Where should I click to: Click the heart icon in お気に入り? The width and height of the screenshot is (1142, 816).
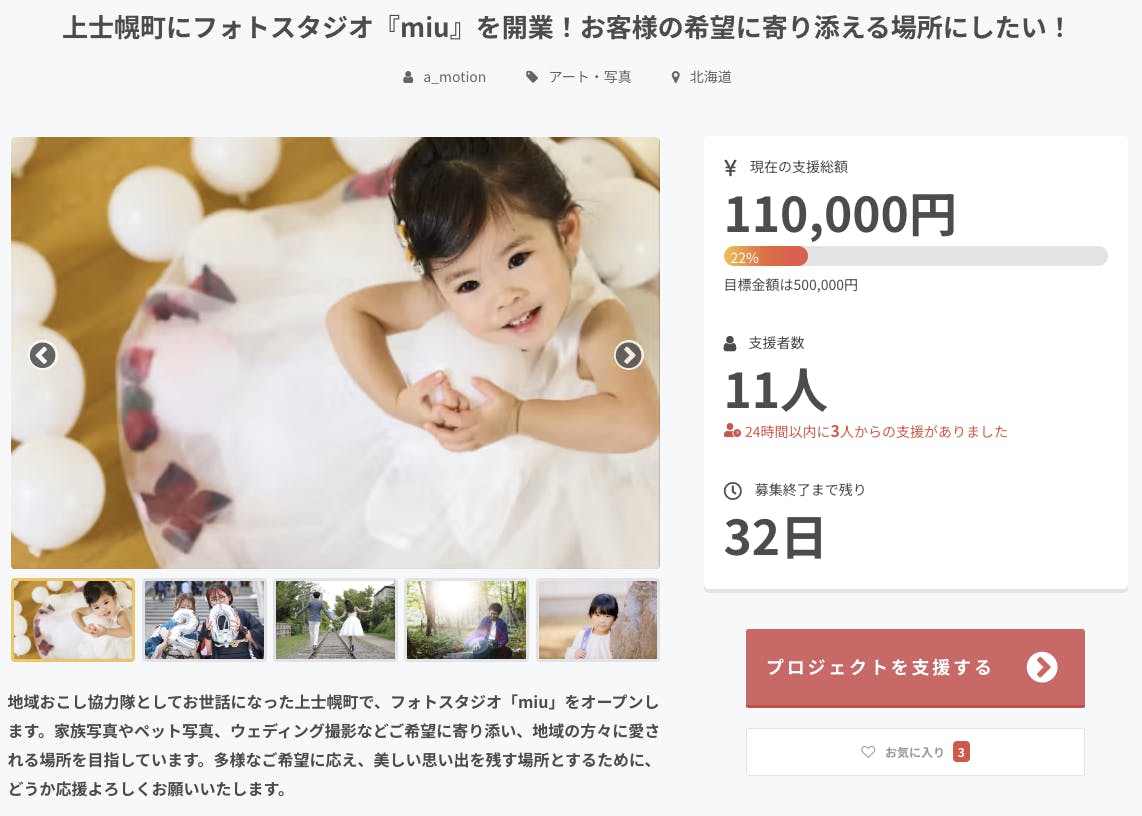click(x=868, y=751)
